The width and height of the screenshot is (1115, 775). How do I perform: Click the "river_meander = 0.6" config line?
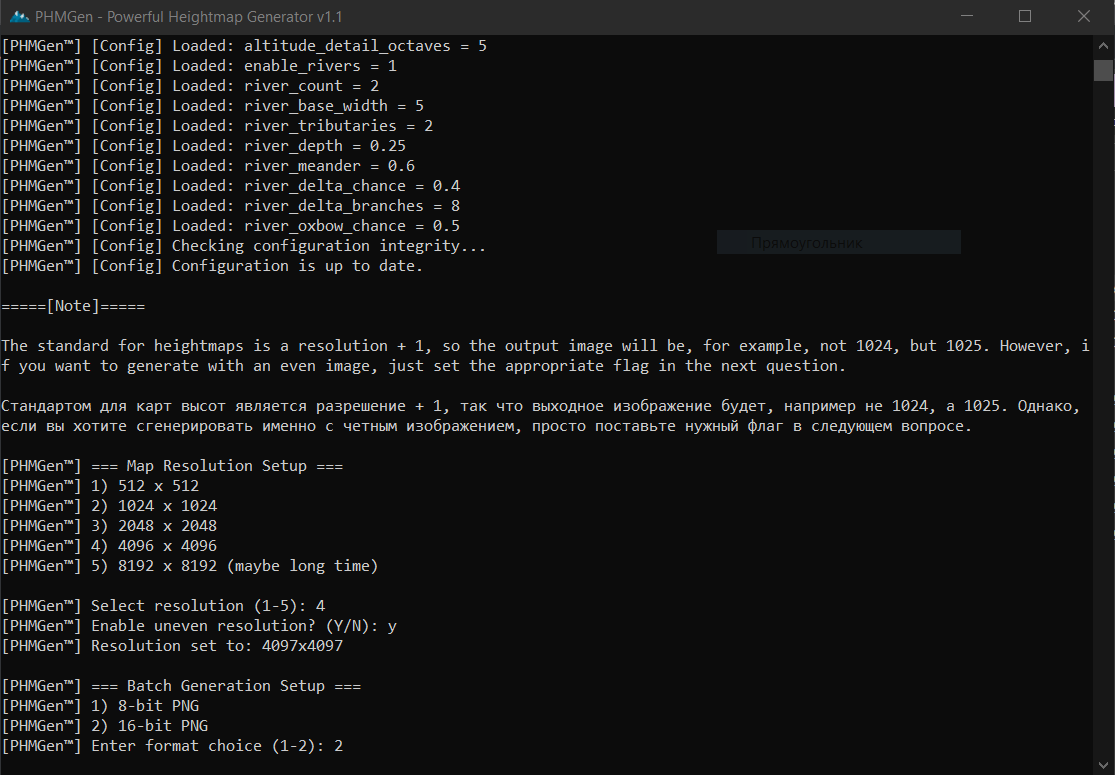[208, 166]
